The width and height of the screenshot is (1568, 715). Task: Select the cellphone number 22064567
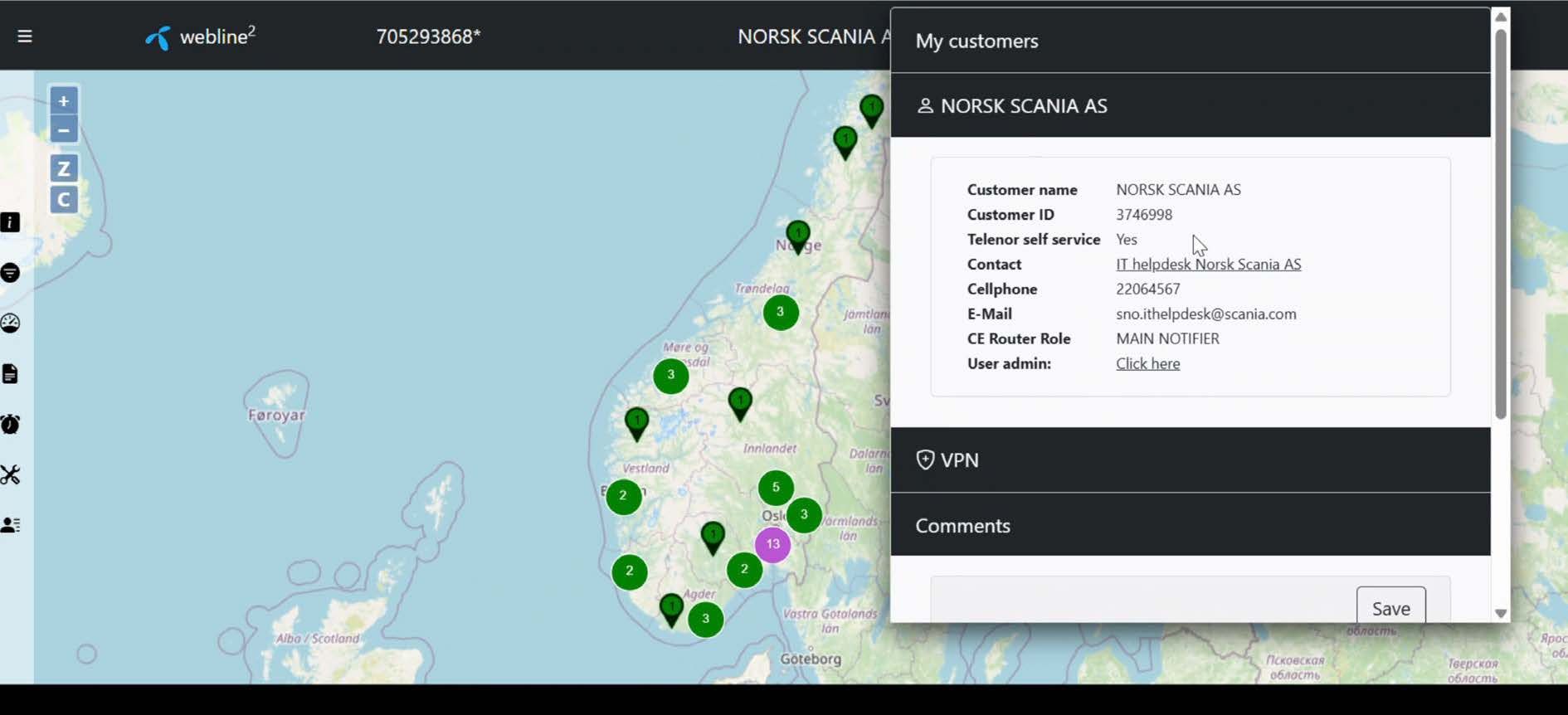point(1147,289)
